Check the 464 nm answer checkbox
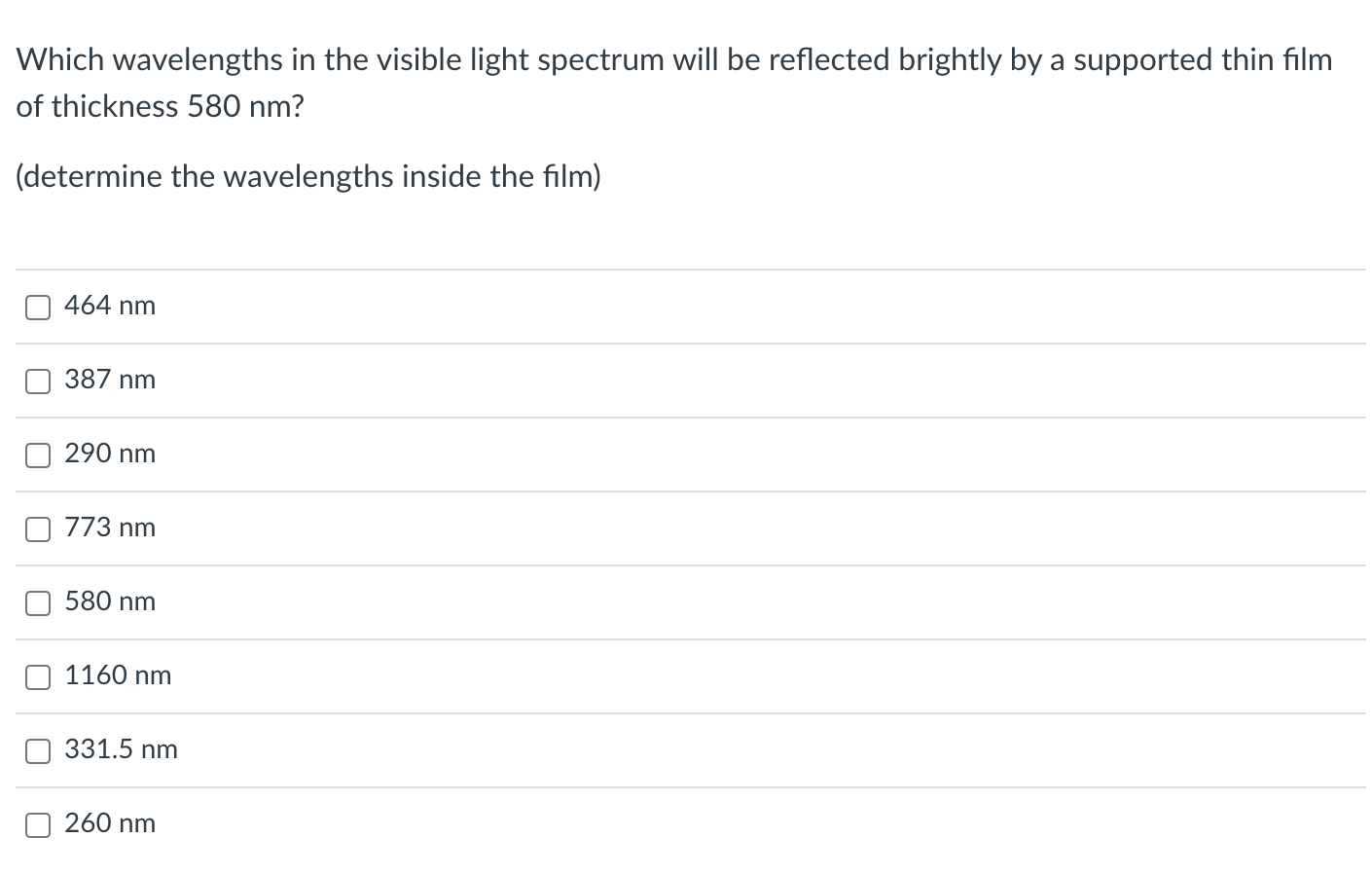The width and height of the screenshot is (1372, 874). tap(37, 307)
